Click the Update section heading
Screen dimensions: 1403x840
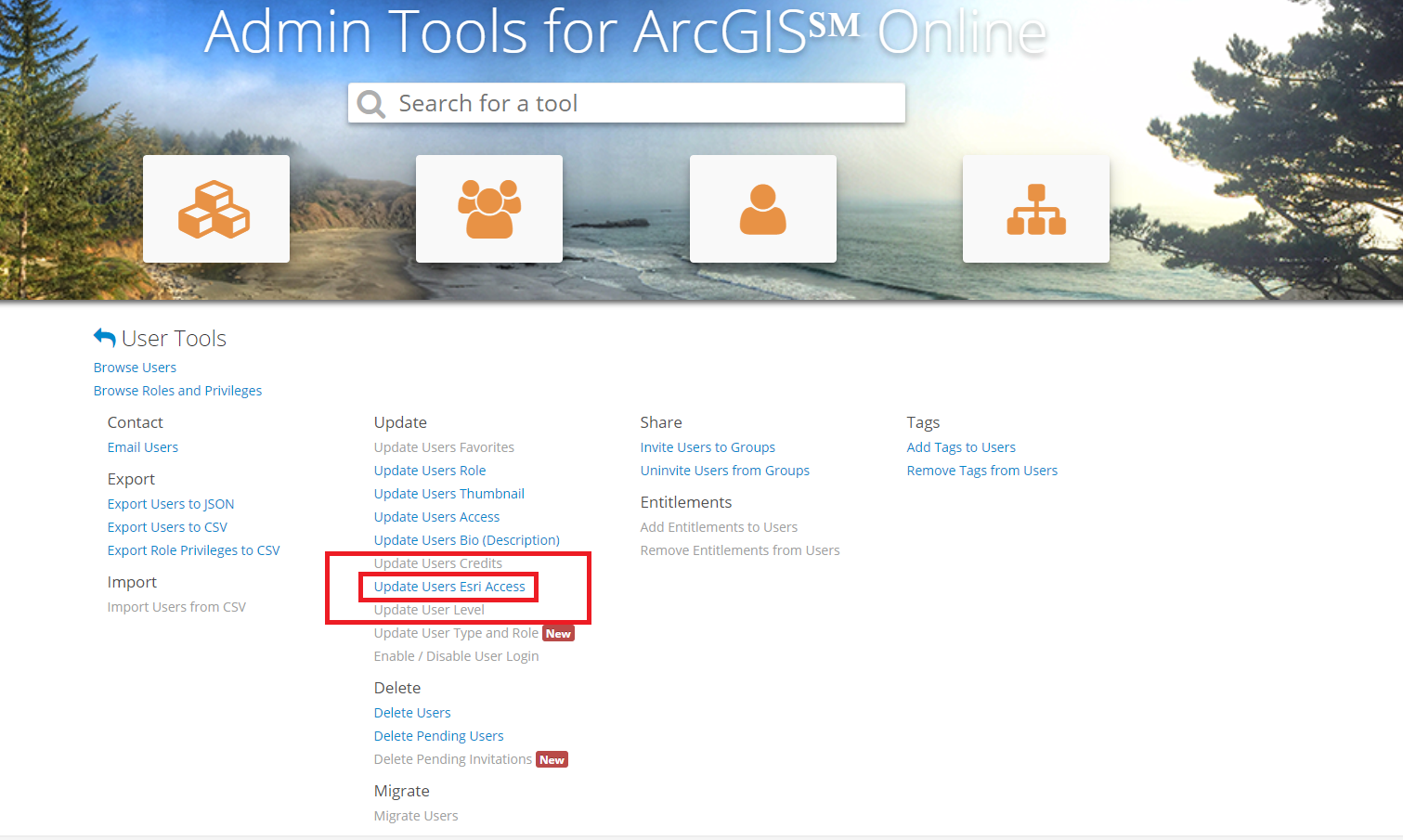[x=400, y=422]
